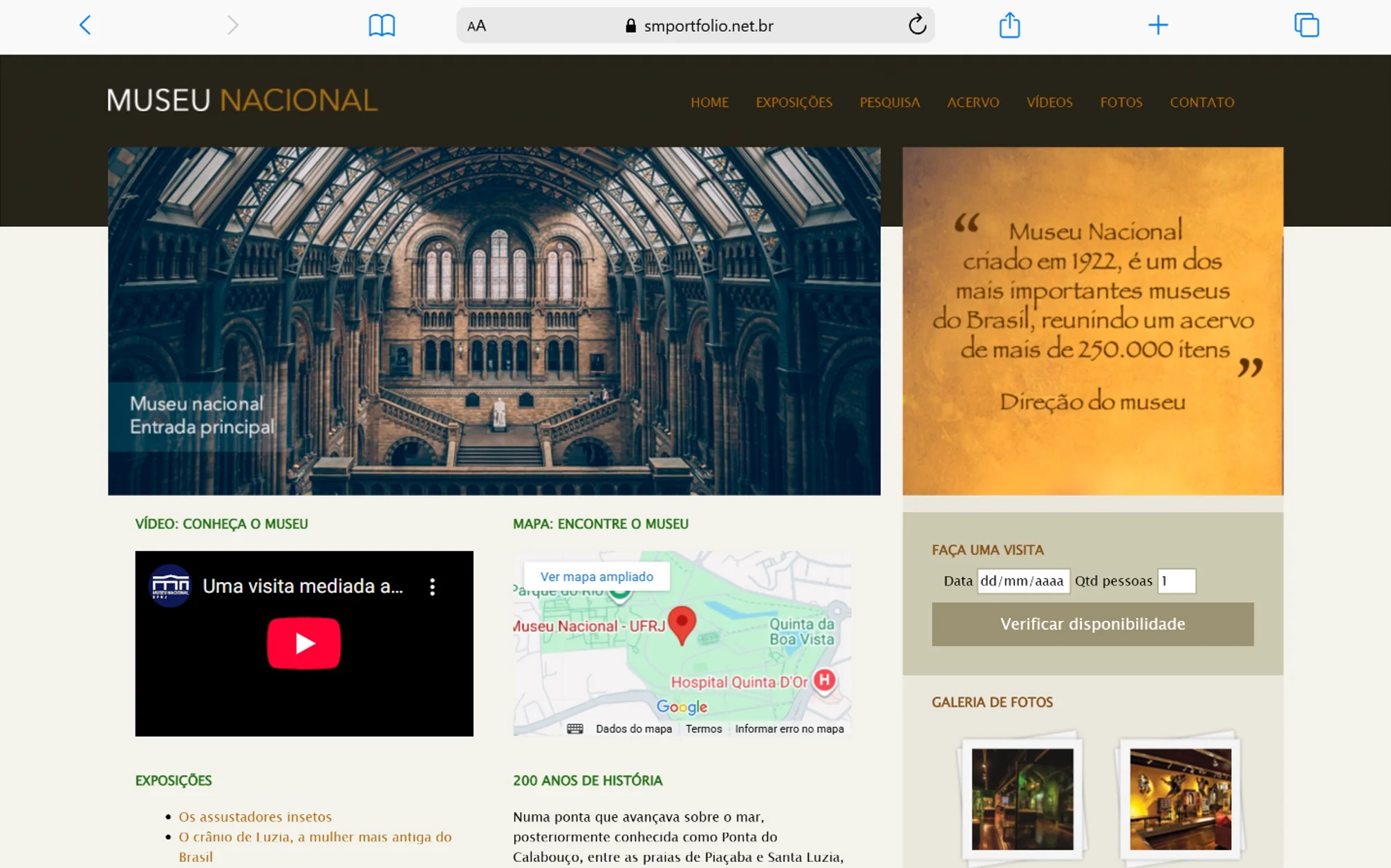
Task: Click Ver mapa ampliado link
Action: coord(597,576)
